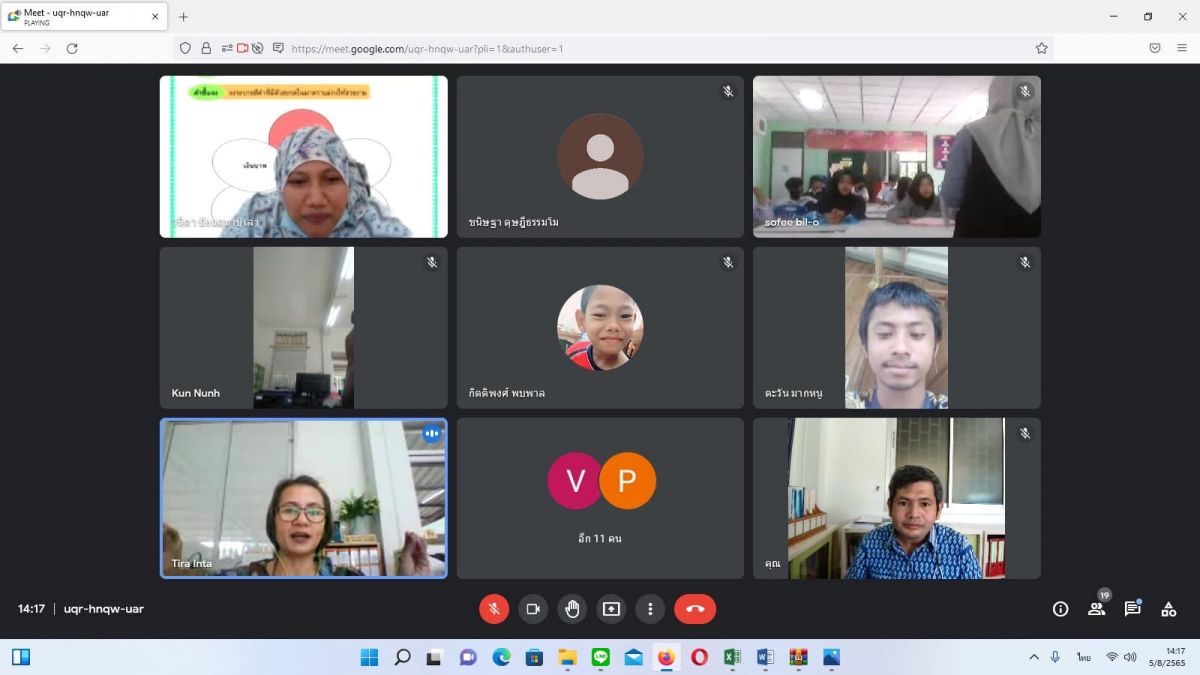Raise your hand in the meeting

[x=572, y=609]
